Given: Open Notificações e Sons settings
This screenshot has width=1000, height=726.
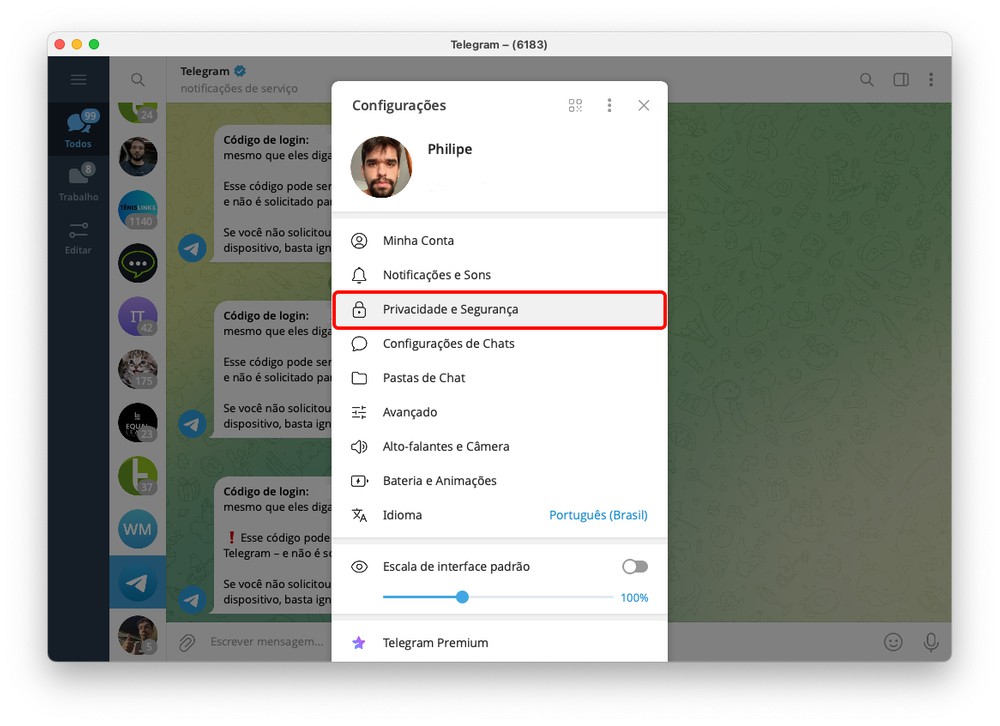Looking at the screenshot, I should pos(437,275).
